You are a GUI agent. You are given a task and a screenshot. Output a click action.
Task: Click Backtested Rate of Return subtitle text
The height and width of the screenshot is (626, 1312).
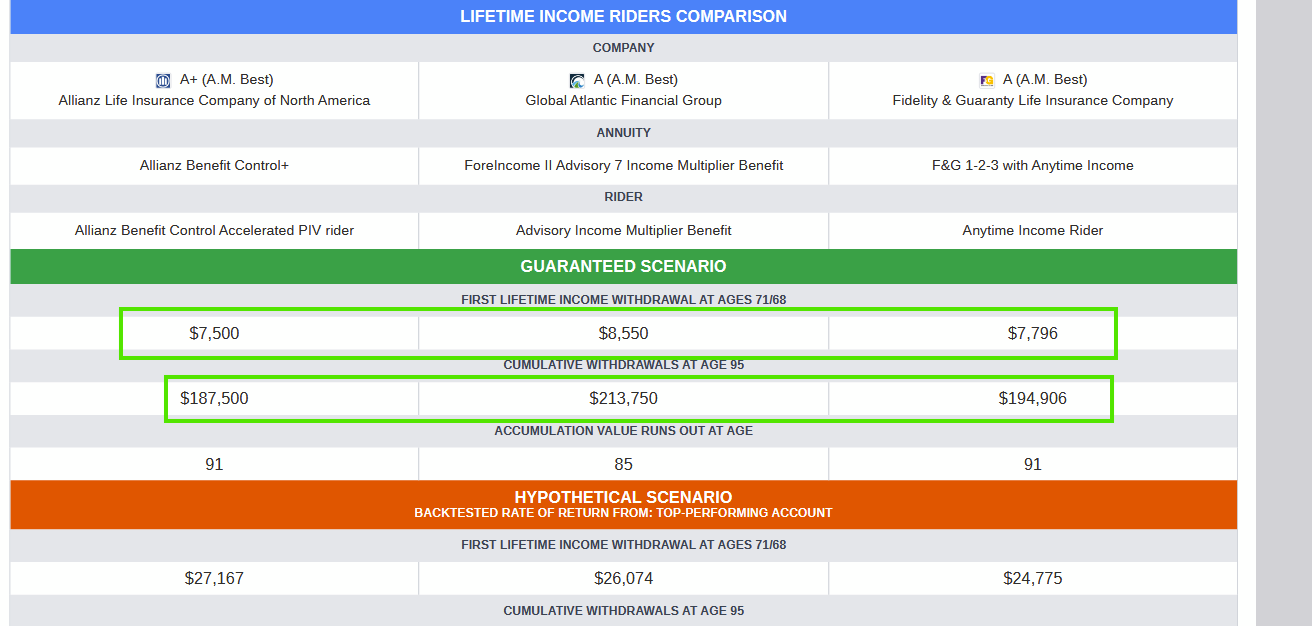tap(623, 513)
